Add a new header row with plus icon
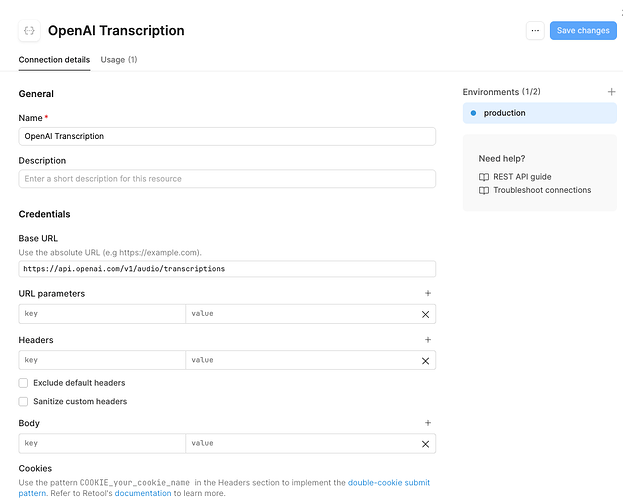The width and height of the screenshot is (623, 500). click(x=428, y=340)
